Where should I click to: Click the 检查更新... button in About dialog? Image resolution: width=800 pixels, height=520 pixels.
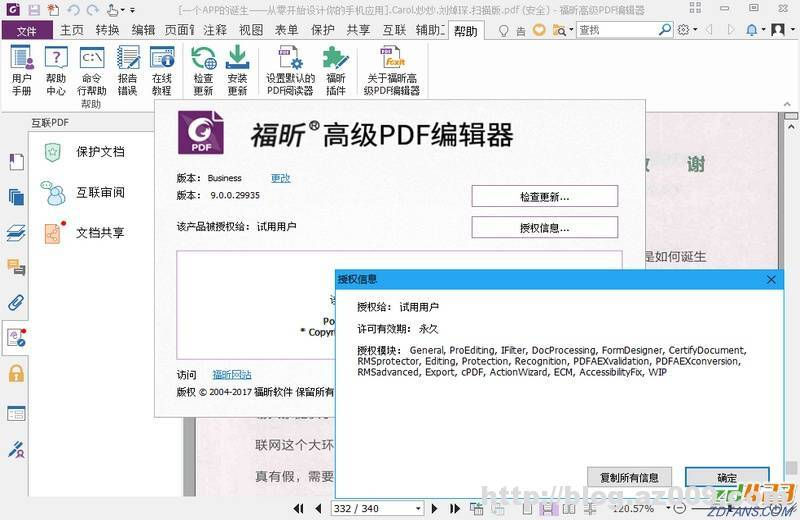pos(544,196)
